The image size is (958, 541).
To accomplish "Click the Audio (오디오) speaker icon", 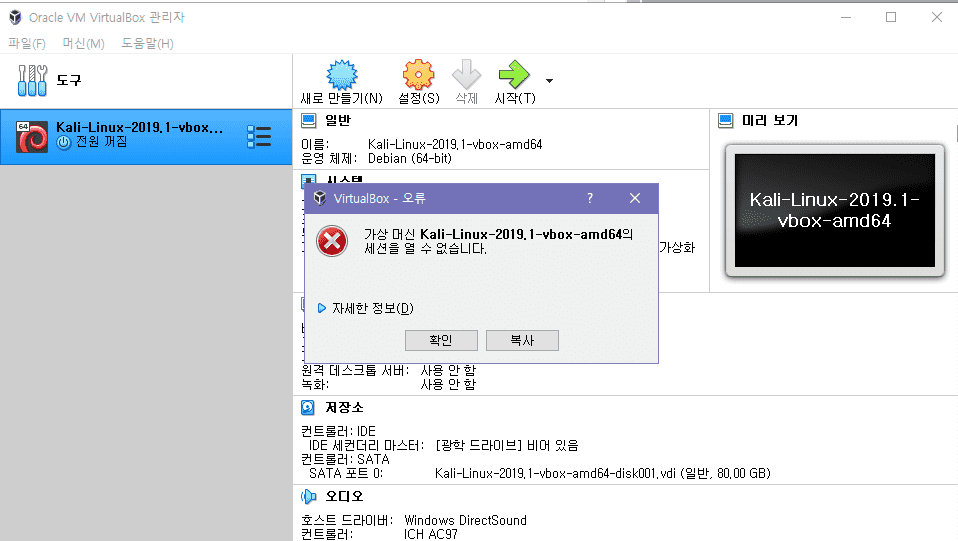I will point(309,496).
